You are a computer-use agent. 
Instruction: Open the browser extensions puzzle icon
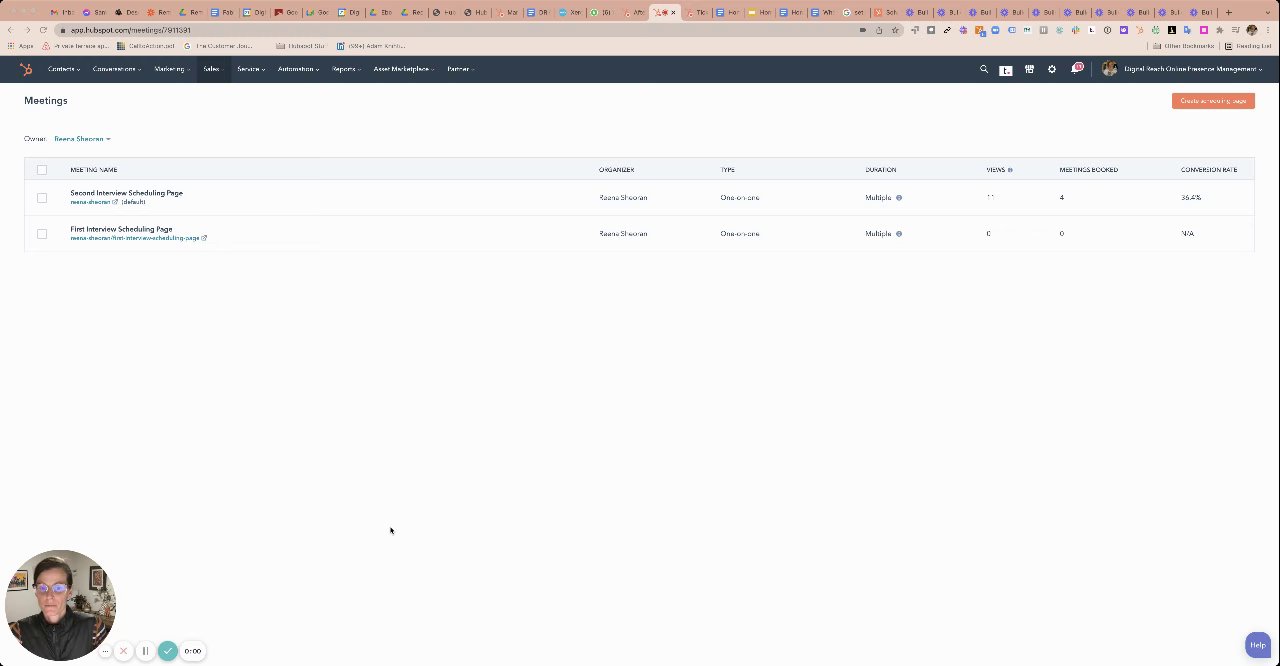click(x=1219, y=30)
